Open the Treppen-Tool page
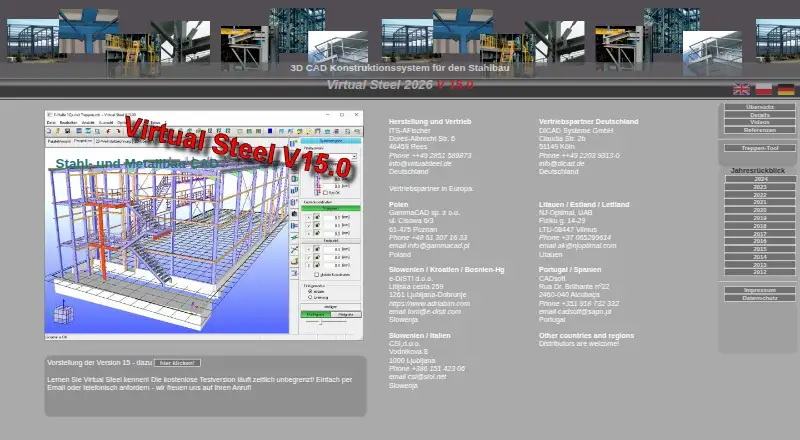800x440 pixels. click(760, 148)
